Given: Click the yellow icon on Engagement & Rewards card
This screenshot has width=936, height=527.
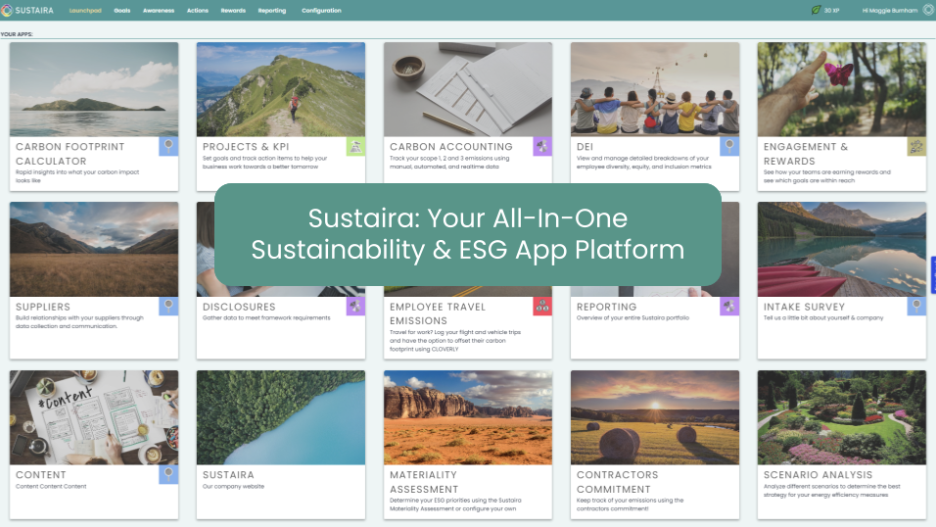Looking at the screenshot, I should pyautogui.click(x=916, y=146).
